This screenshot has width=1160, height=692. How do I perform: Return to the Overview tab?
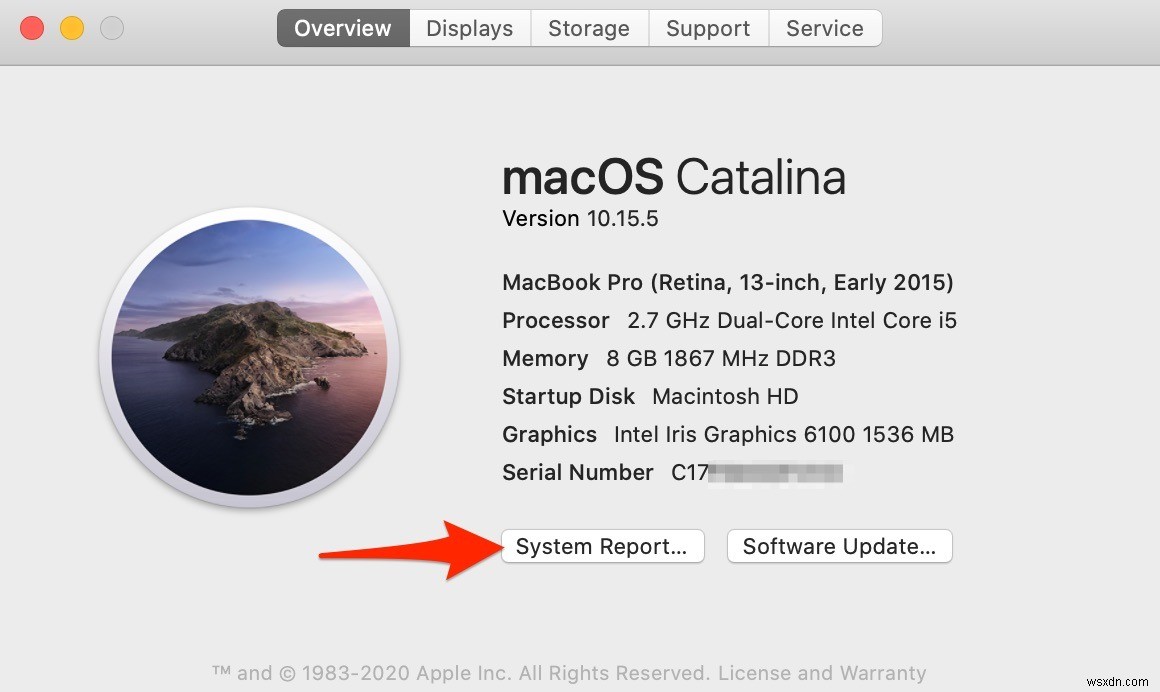(x=342, y=28)
